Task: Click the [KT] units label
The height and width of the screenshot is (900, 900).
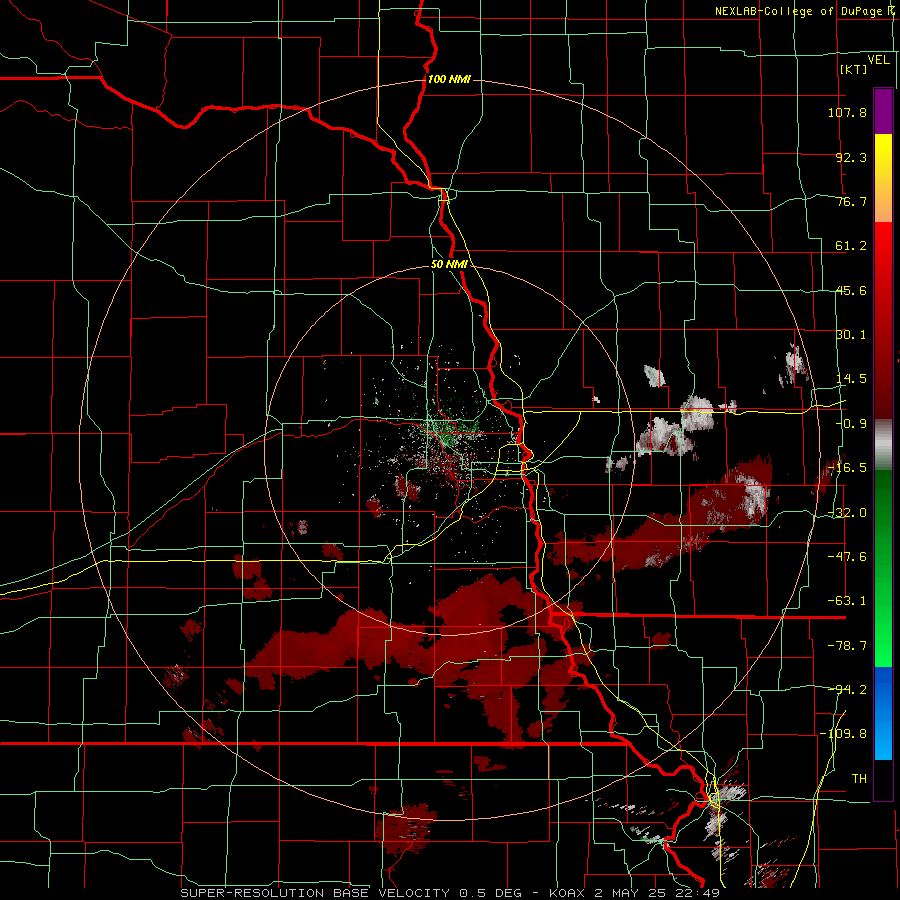Action: point(854,69)
